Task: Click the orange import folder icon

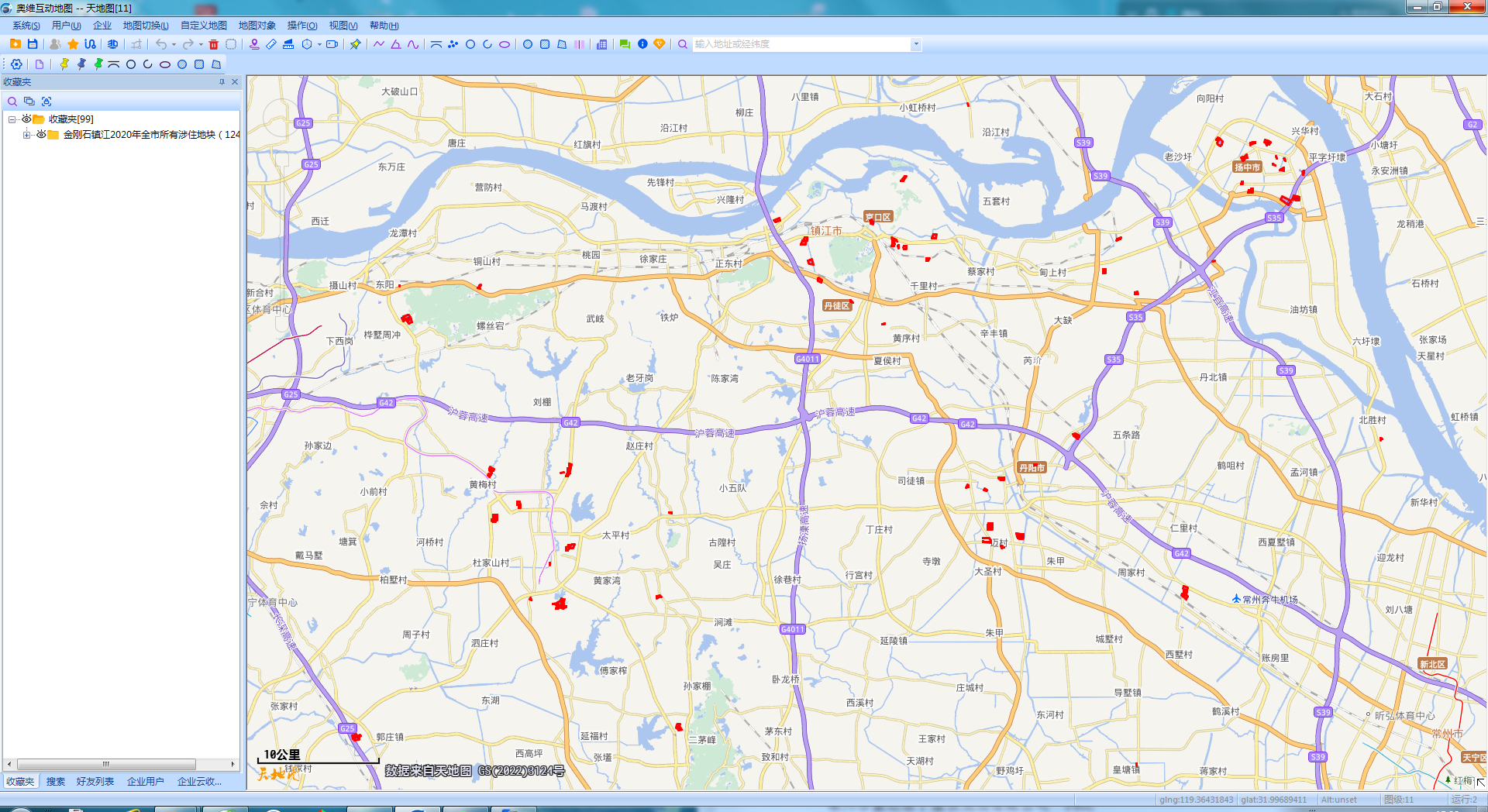Action: 15,44
